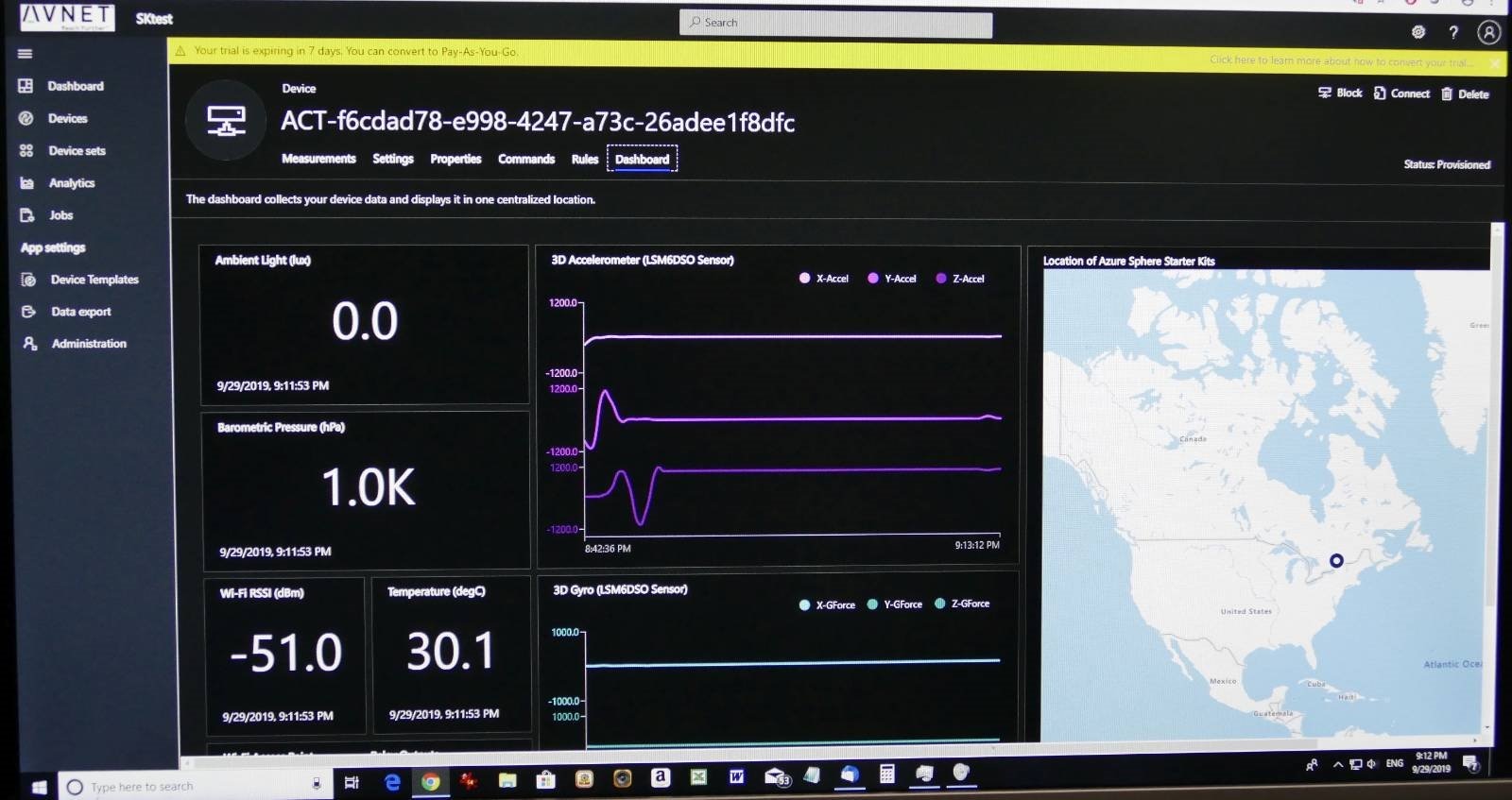Open Administration in the sidebar

pos(75,344)
